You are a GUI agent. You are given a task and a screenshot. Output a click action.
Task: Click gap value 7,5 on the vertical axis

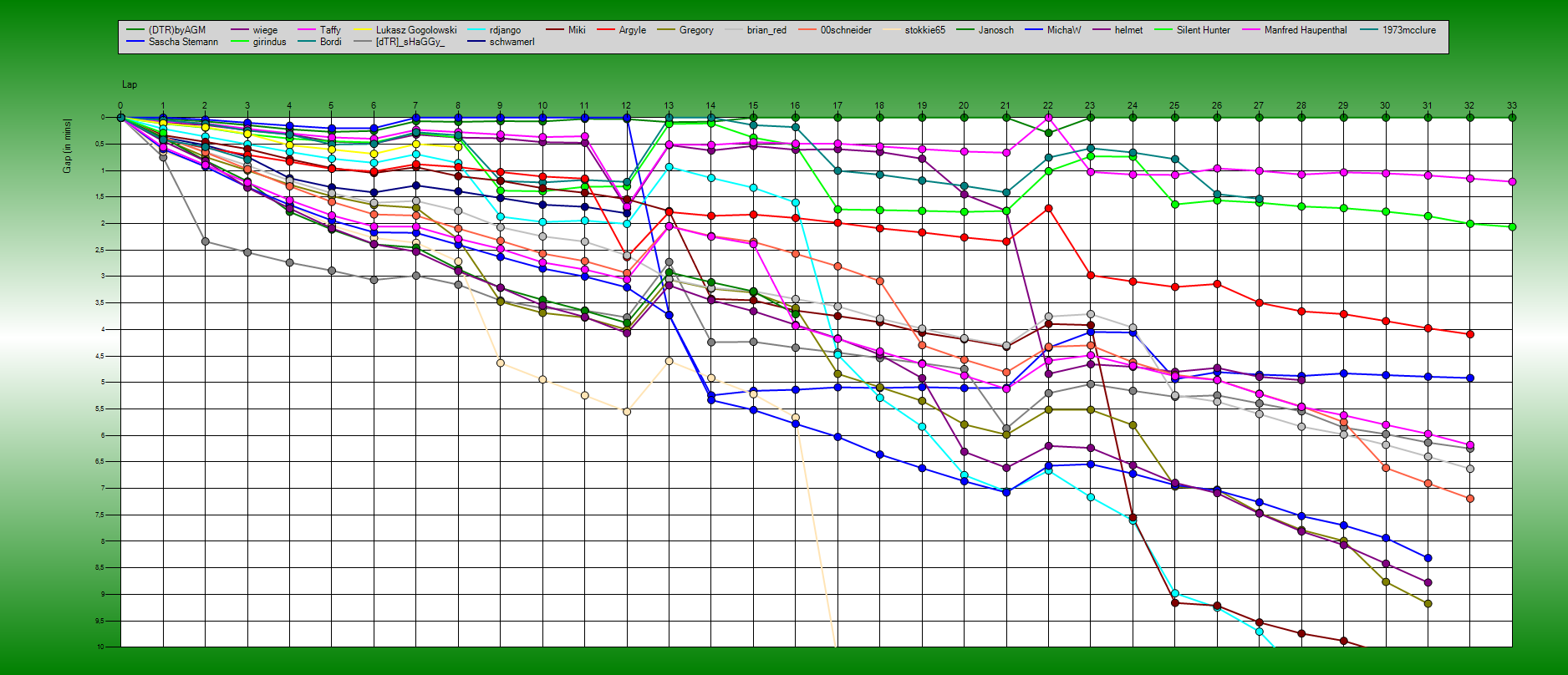(99, 515)
